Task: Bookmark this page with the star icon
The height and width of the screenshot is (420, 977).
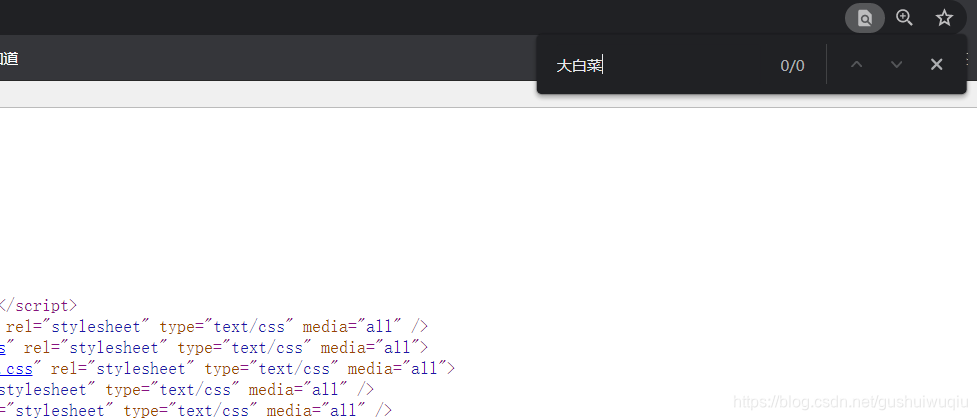Action: [944, 17]
